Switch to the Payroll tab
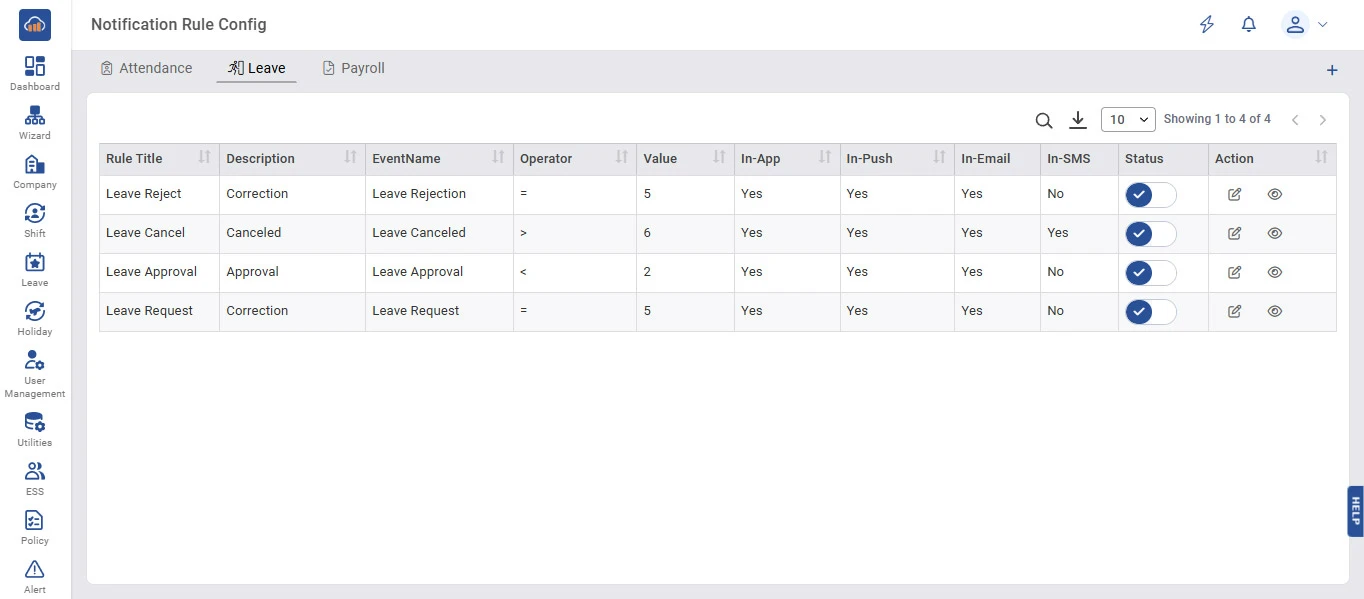Image resolution: width=1364 pixels, height=599 pixels. pos(353,68)
